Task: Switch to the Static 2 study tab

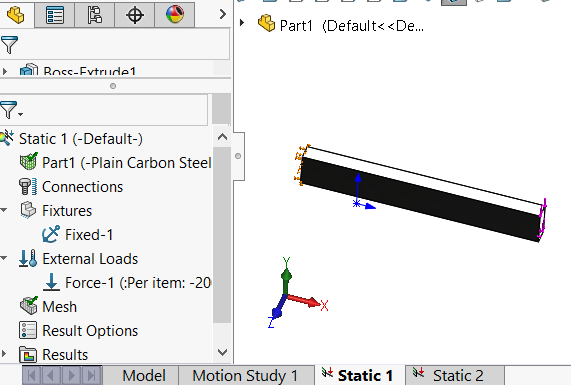Action: coord(455,375)
